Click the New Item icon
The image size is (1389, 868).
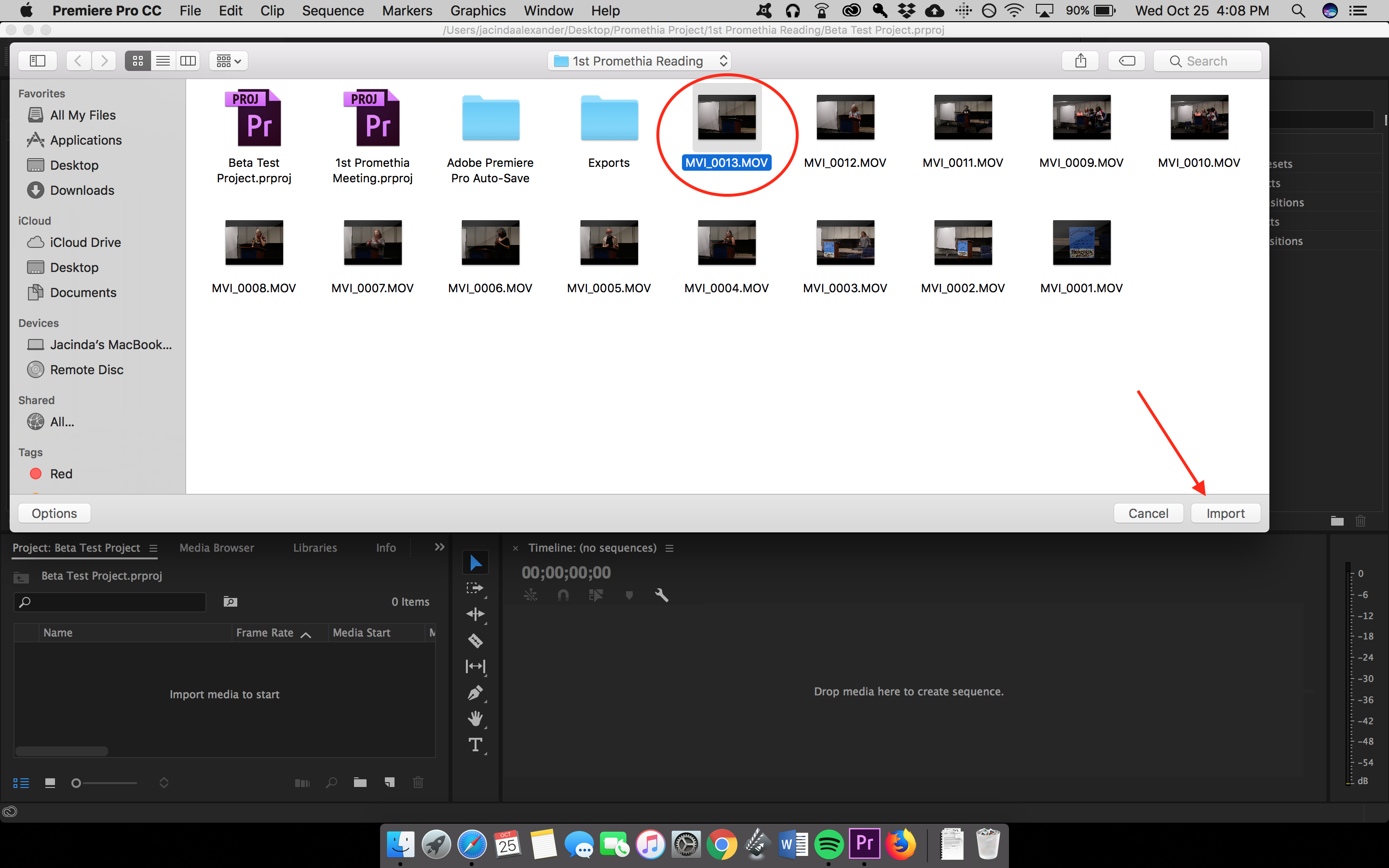coord(390,783)
